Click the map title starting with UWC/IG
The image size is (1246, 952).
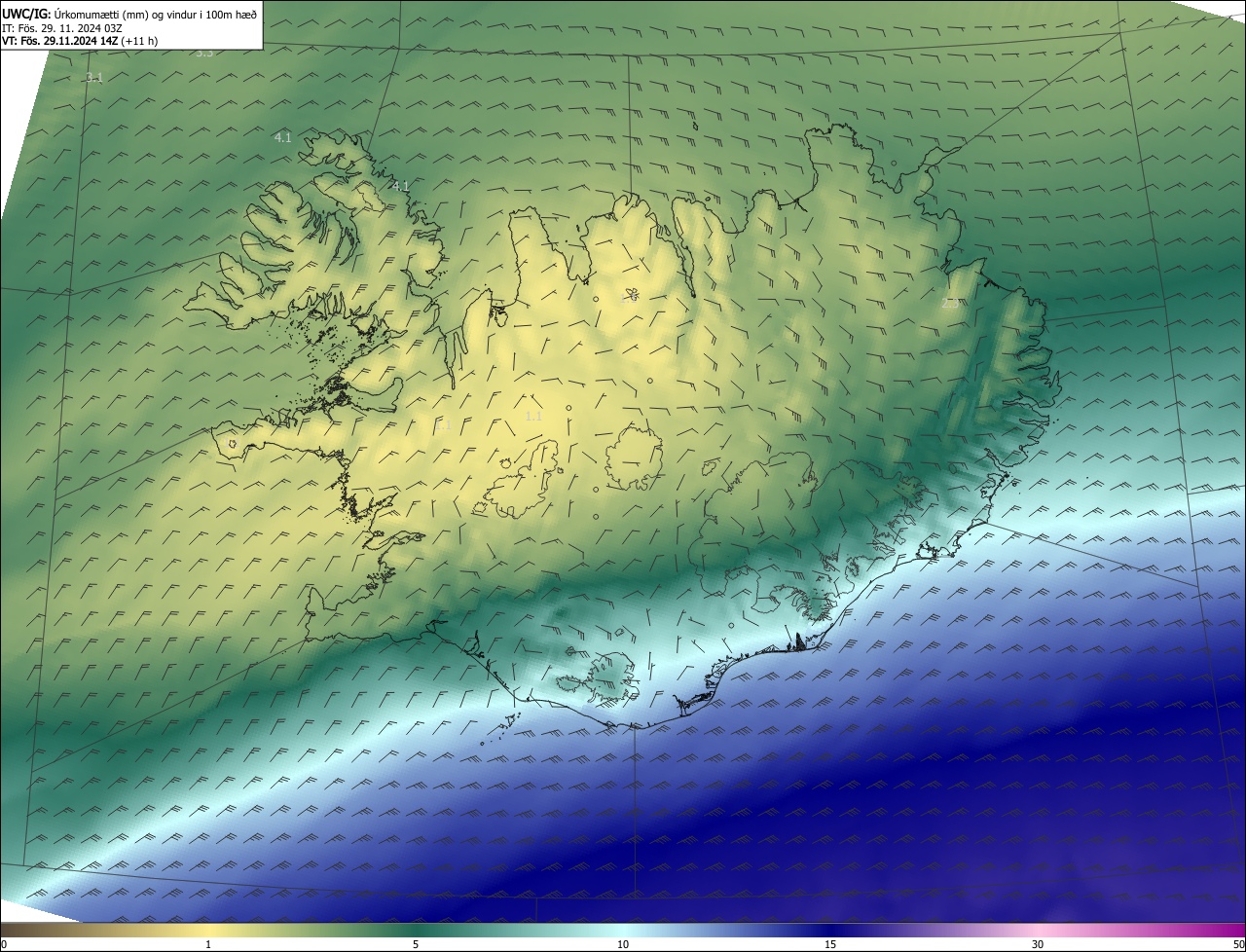[x=129, y=13]
